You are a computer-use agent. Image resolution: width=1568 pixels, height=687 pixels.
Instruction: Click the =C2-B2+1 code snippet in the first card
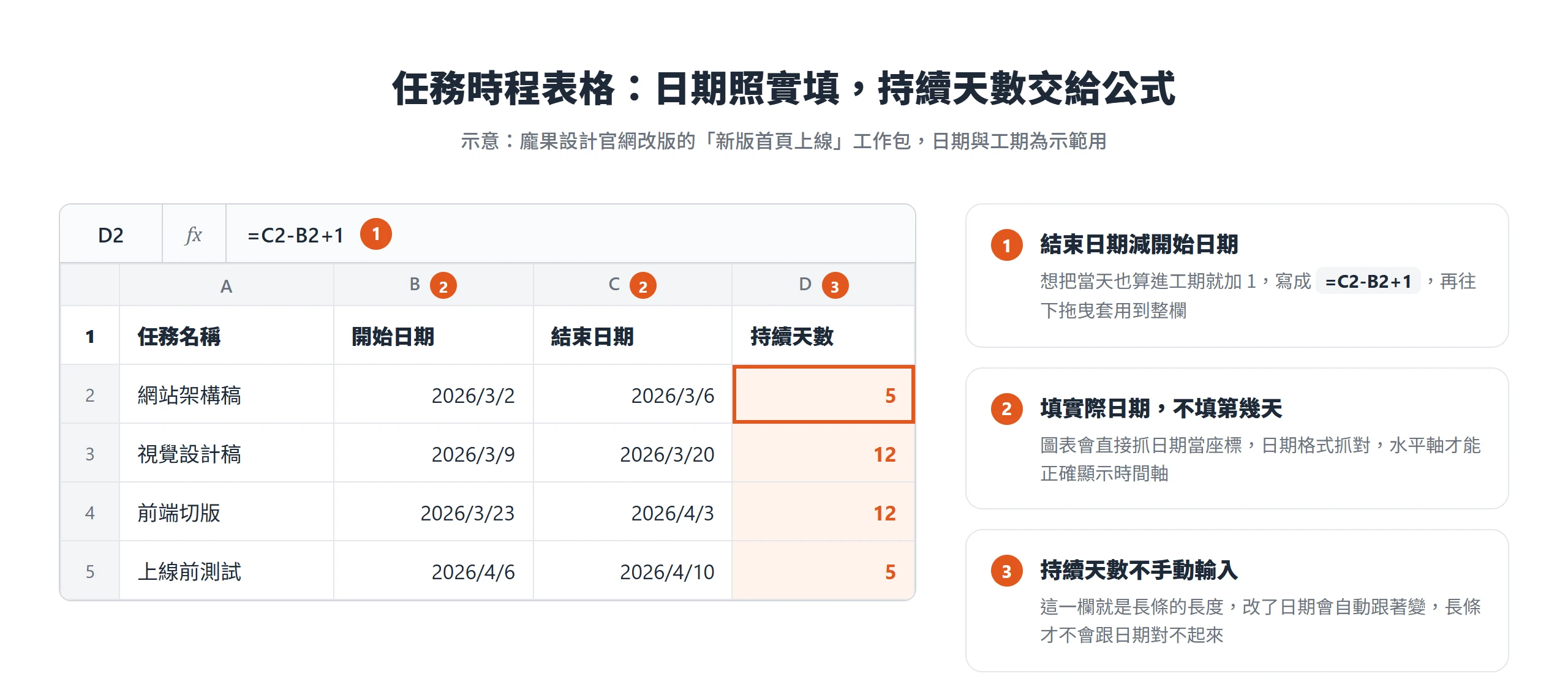(1368, 281)
